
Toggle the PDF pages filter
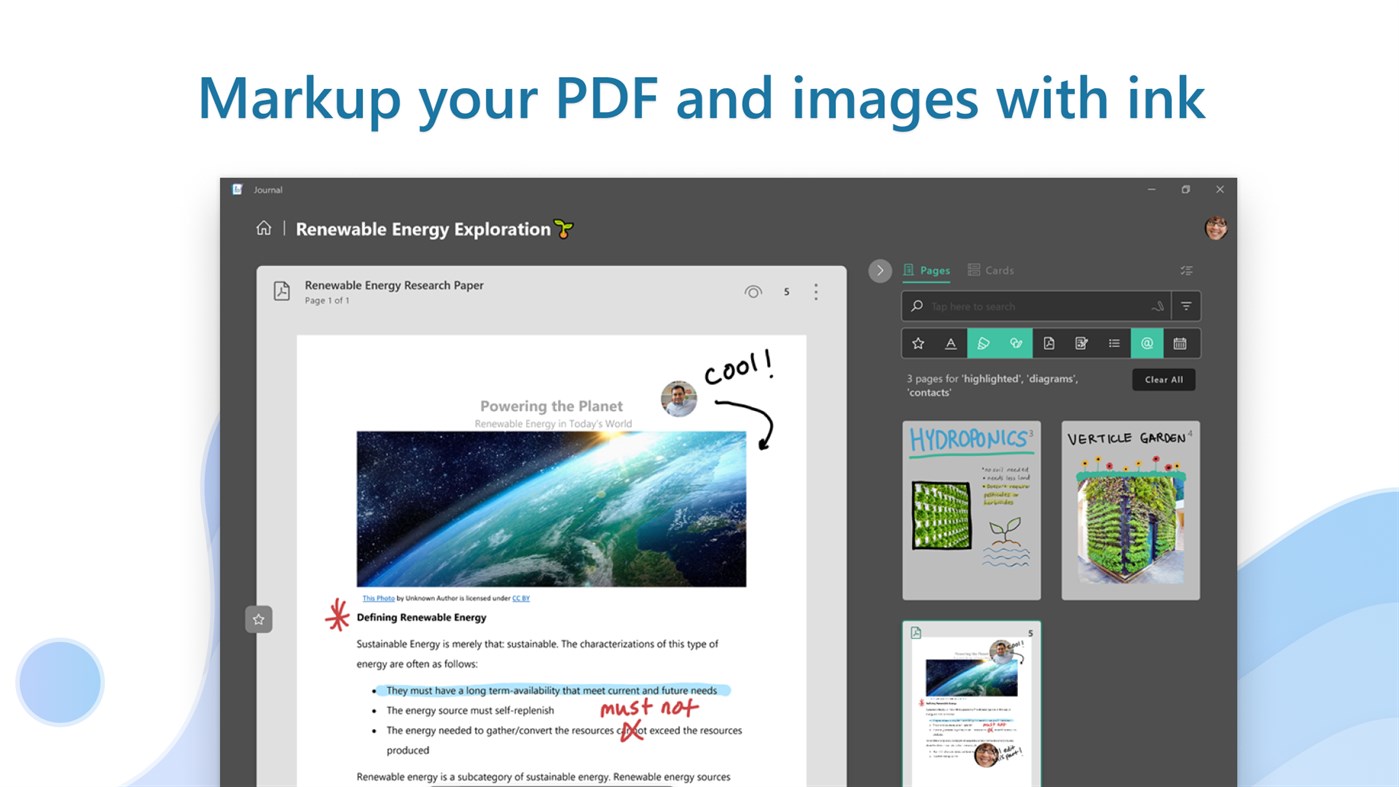(1049, 343)
